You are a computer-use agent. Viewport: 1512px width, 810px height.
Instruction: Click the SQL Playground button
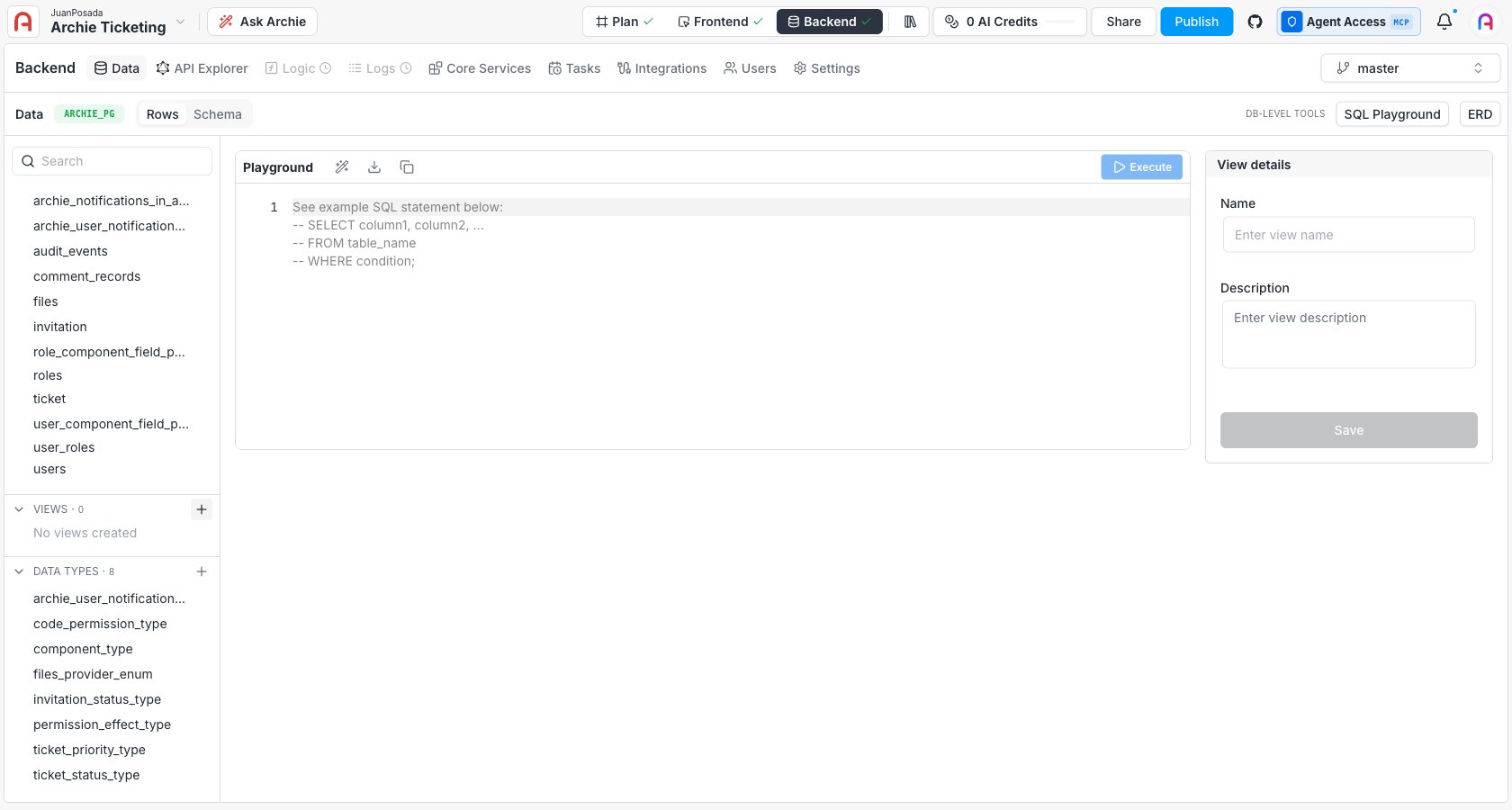pos(1392,114)
